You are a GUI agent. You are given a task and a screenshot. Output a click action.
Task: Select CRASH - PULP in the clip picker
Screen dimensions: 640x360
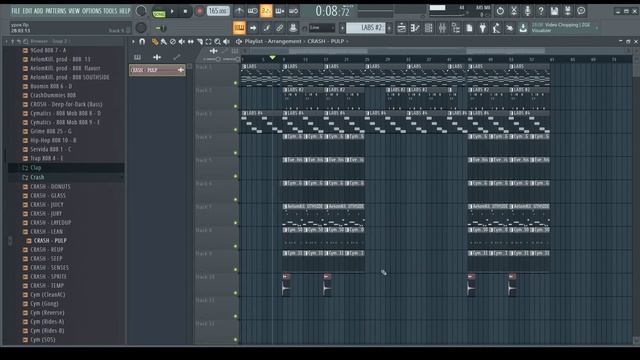tap(157, 70)
